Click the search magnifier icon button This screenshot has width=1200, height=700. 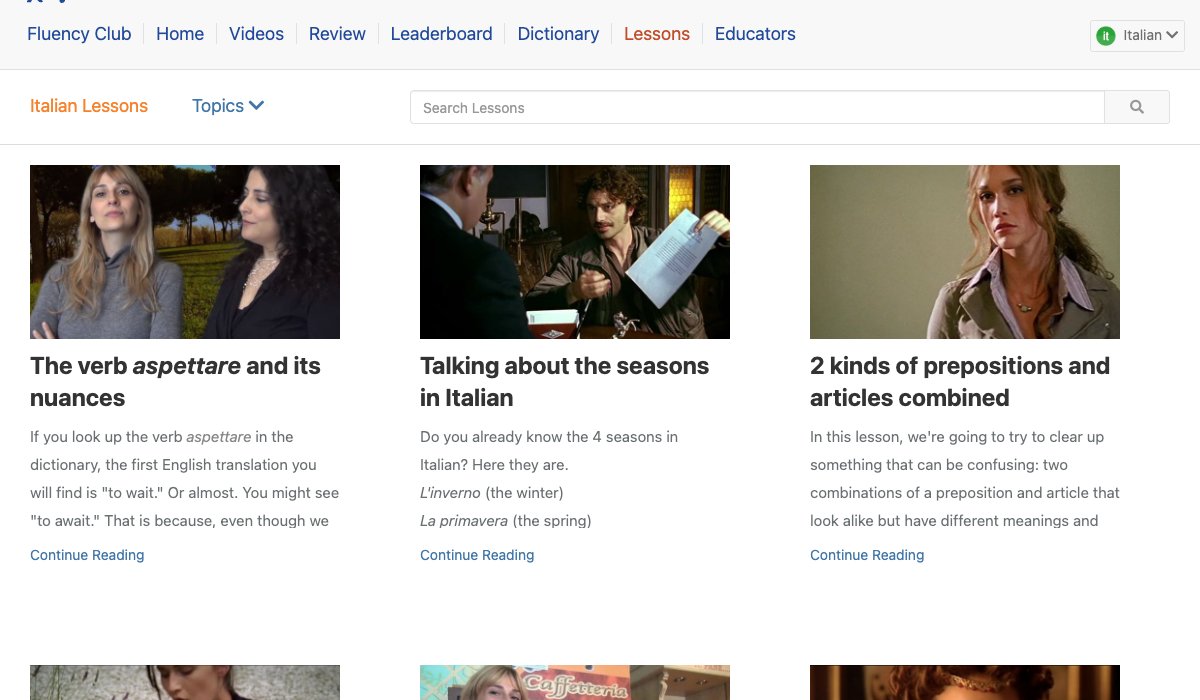pyautogui.click(x=1137, y=107)
